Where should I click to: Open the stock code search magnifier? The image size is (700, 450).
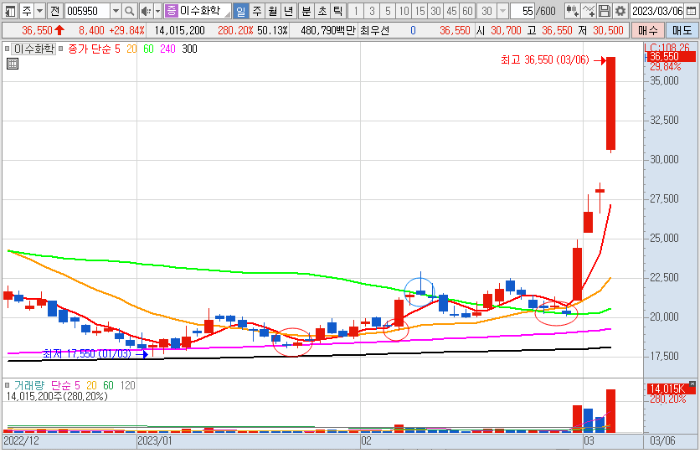click(x=129, y=10)
